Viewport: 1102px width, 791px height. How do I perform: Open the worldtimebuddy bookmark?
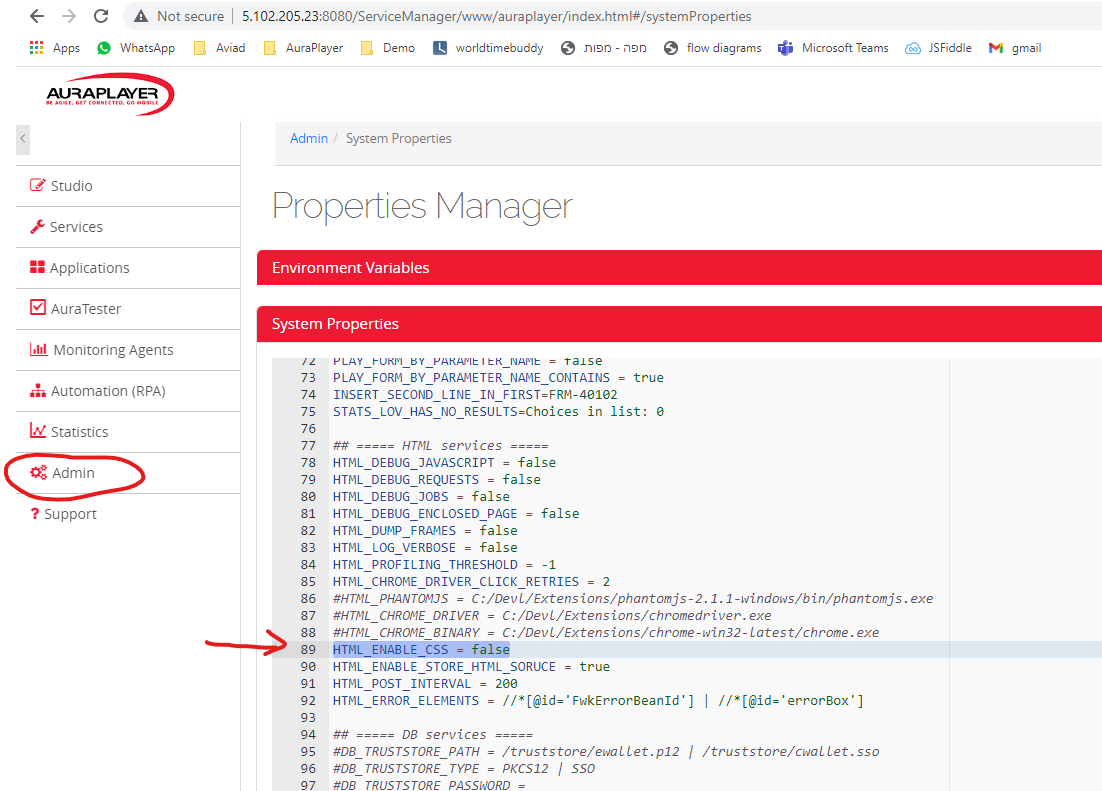tap(488, 48)
